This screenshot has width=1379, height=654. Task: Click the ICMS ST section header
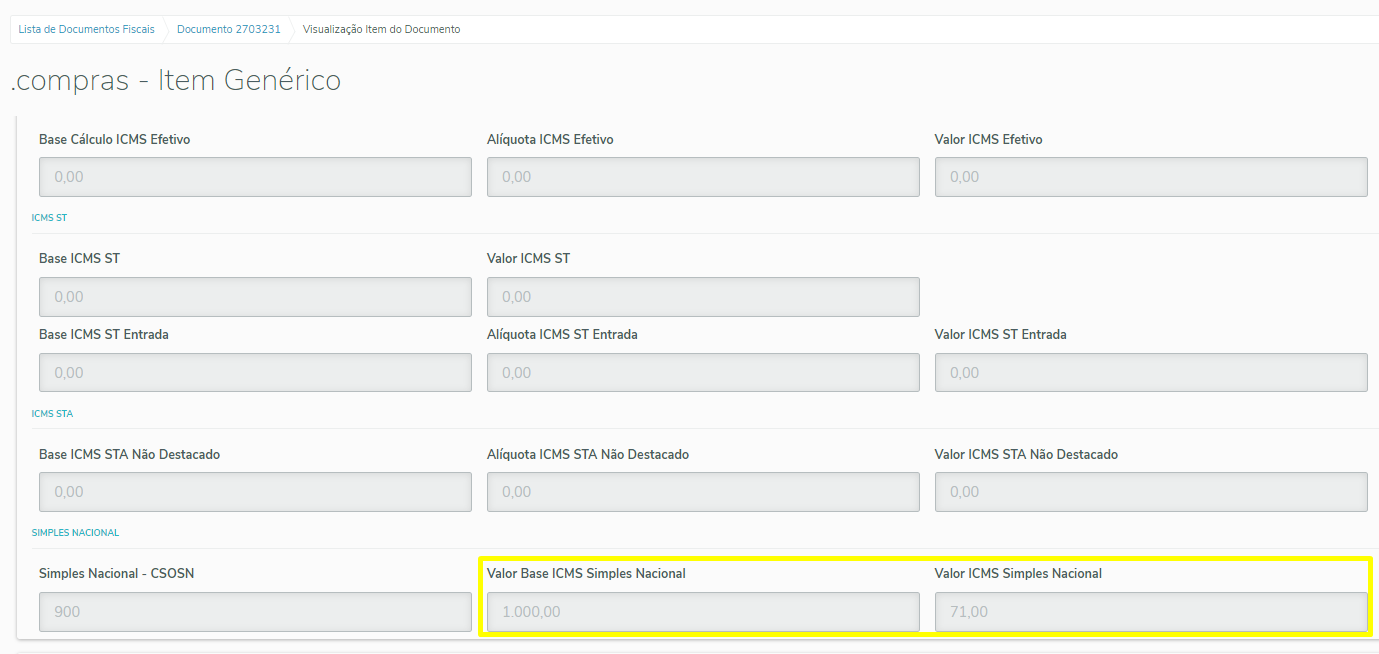(x=50, y=217)
